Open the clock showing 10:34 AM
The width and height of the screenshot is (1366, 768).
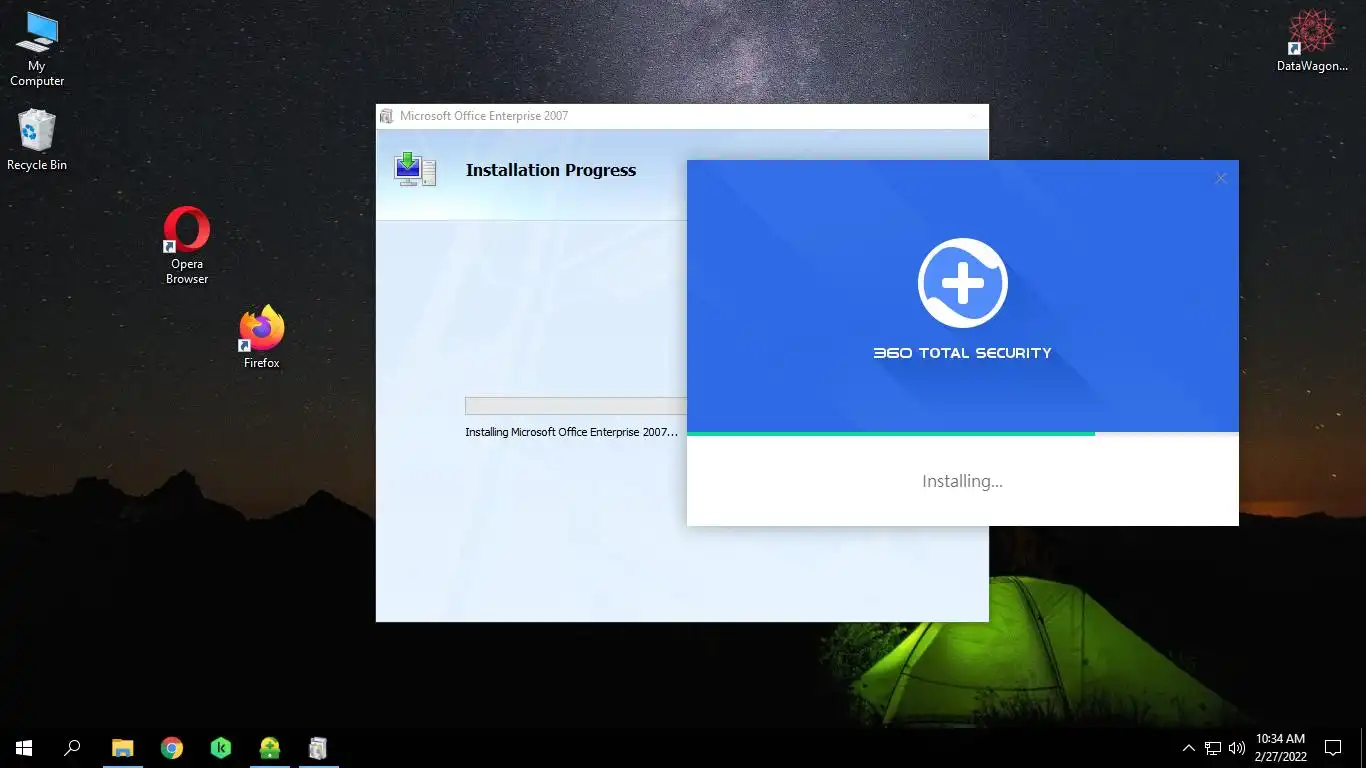[x=1280, y=747]
